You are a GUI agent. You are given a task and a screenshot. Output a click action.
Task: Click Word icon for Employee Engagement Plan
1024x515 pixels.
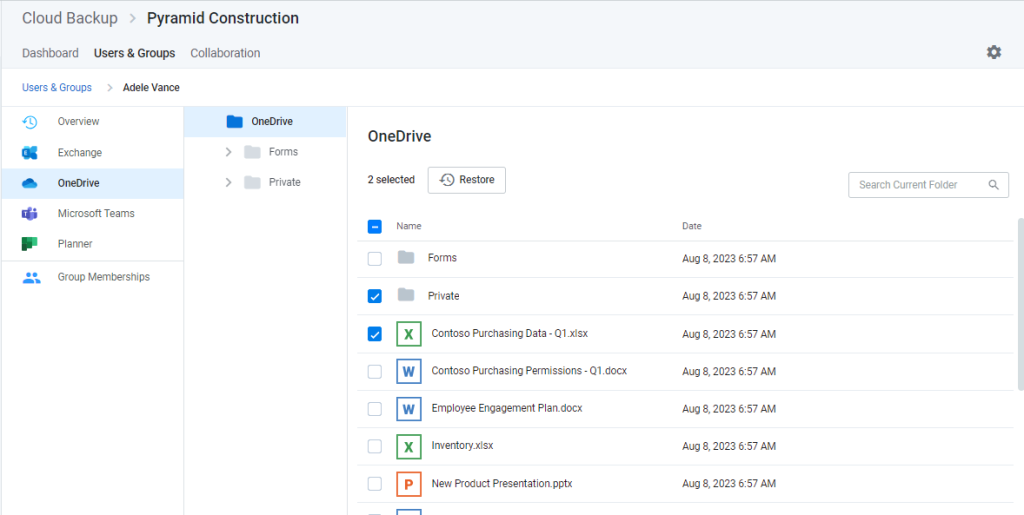409,409
